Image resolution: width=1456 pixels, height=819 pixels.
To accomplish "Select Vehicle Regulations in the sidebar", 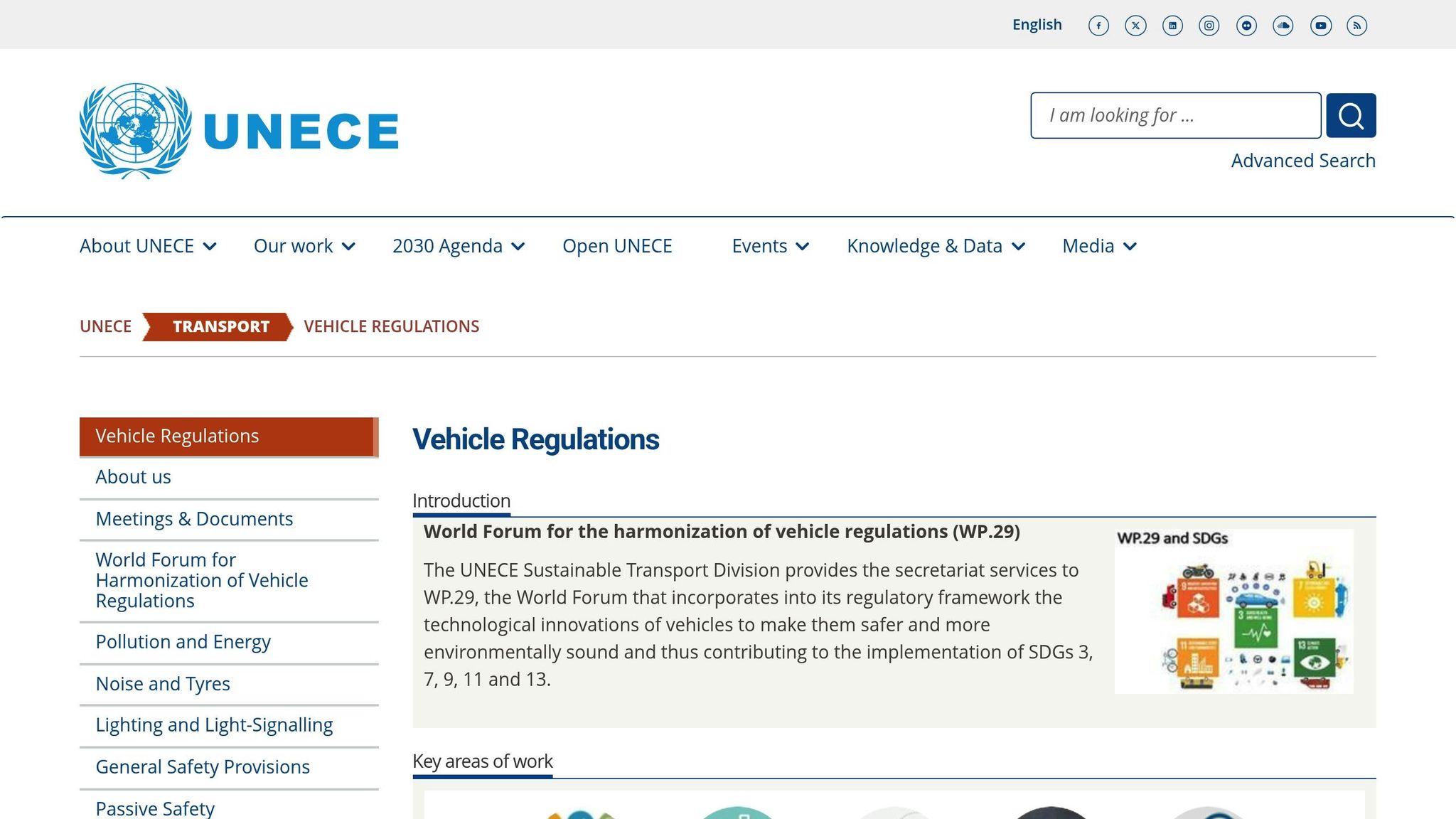I will [x=229, y=437].
